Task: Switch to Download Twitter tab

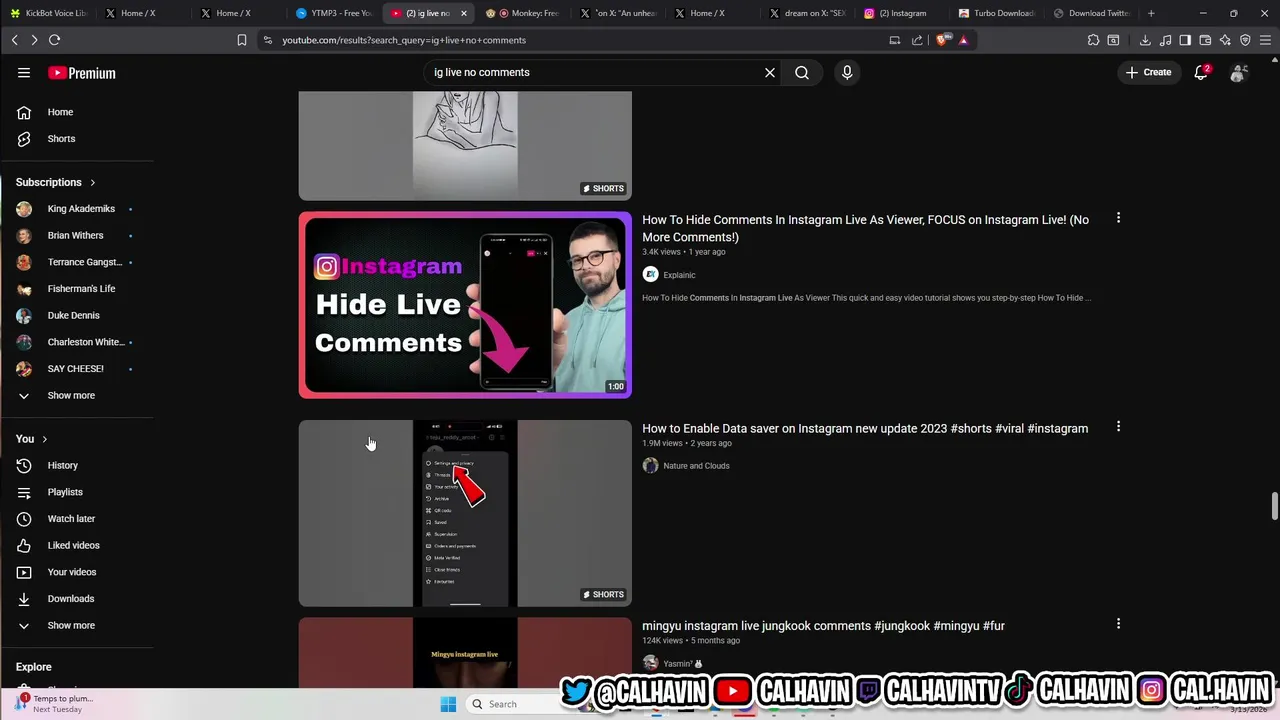Action: [x=1092, y=13]
